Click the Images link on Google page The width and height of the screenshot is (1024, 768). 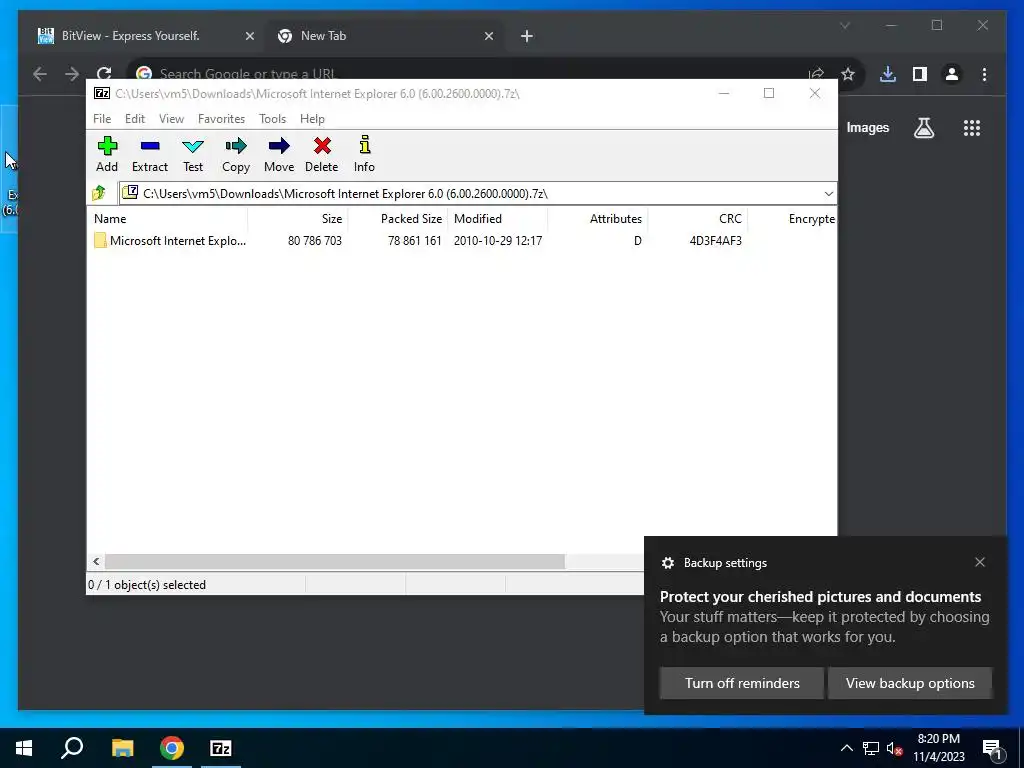pos(867,127)
